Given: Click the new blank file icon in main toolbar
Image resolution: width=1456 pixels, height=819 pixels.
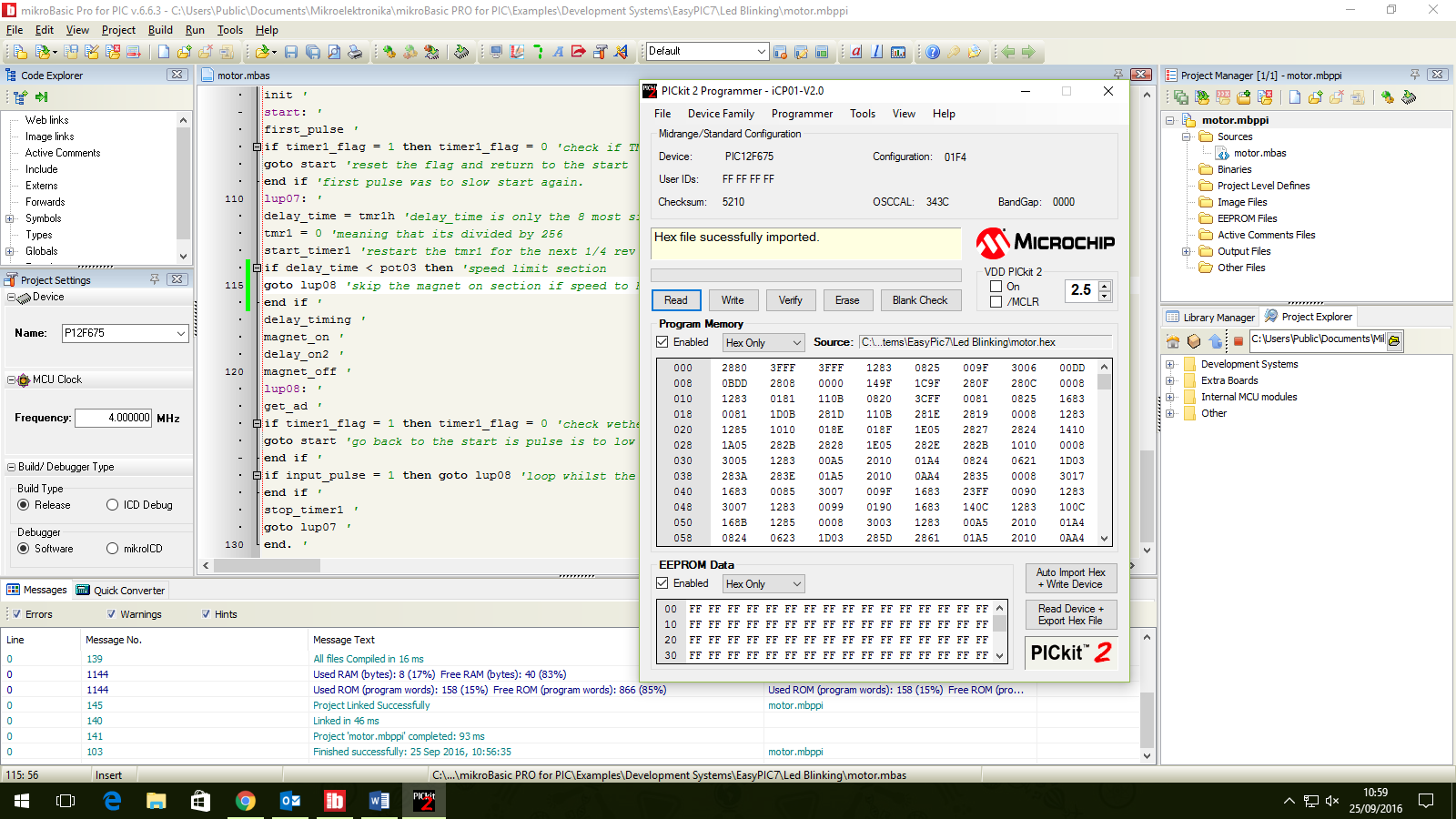Looking at the screenshot, I should coord(164,52).
